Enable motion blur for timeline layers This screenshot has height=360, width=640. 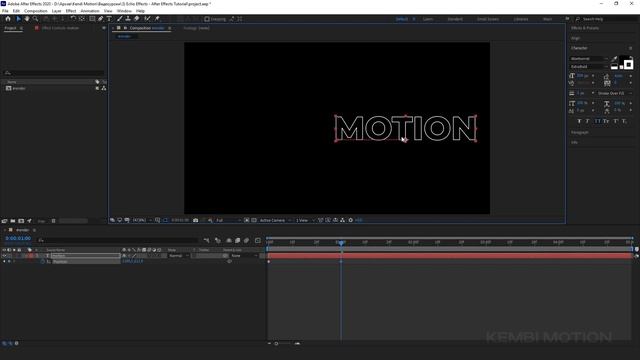[246, 240]
